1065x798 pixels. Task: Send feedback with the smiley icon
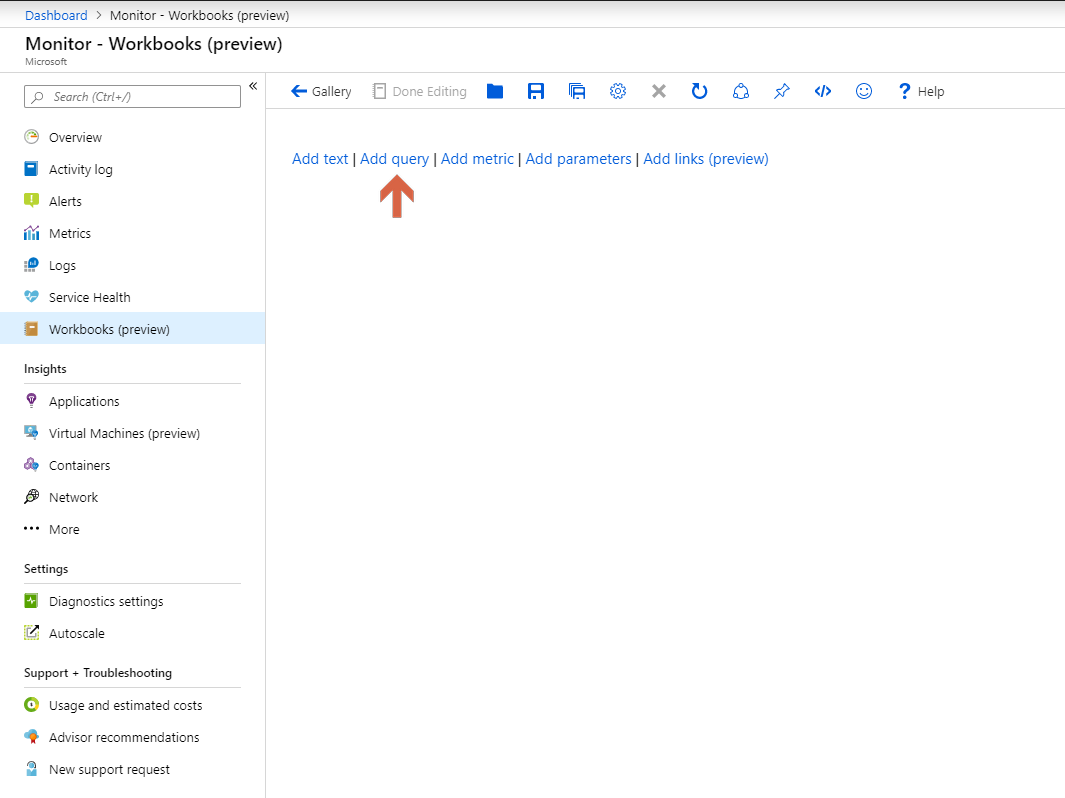coord(864,91)
